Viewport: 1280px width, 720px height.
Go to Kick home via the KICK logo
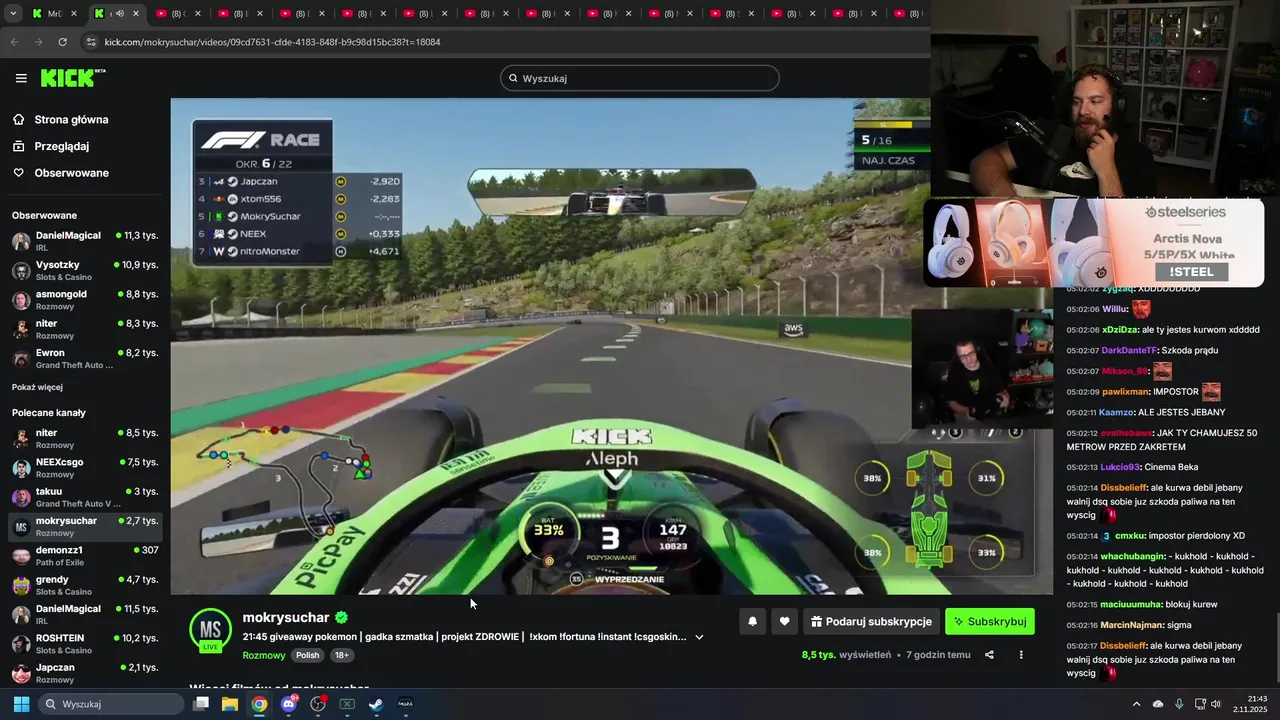(72, 78)
